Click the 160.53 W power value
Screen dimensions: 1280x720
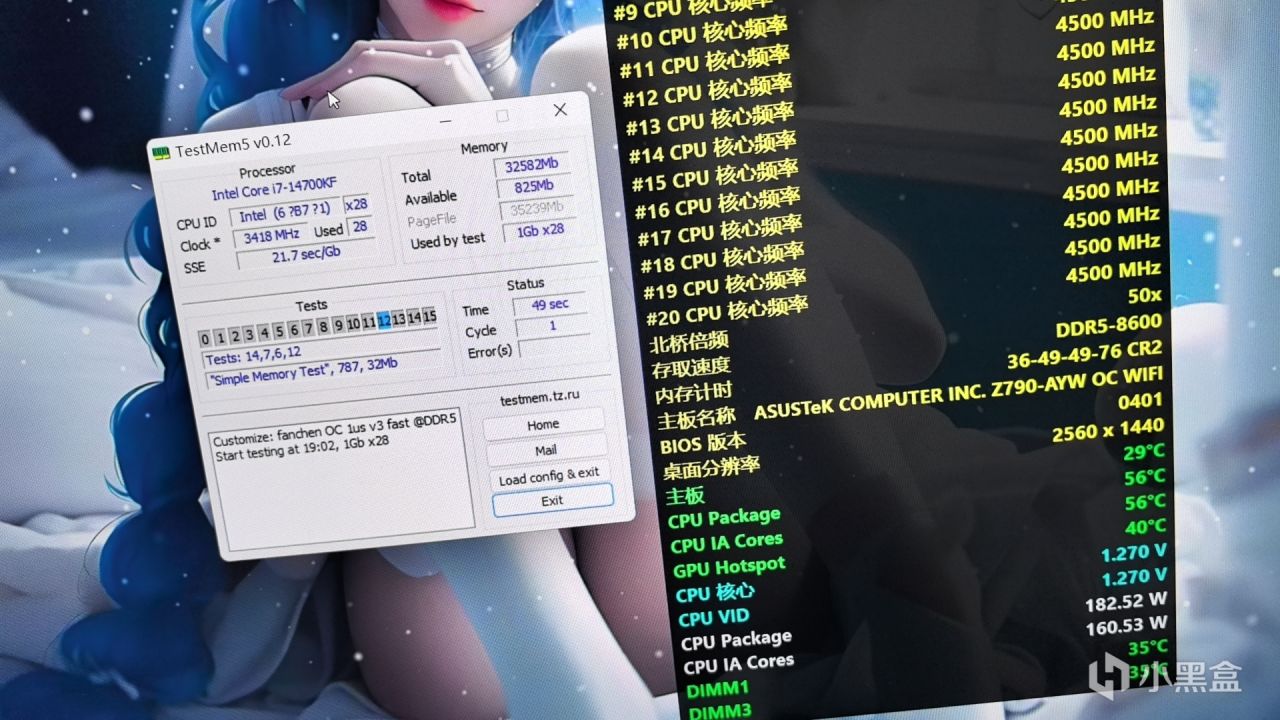1127,627
